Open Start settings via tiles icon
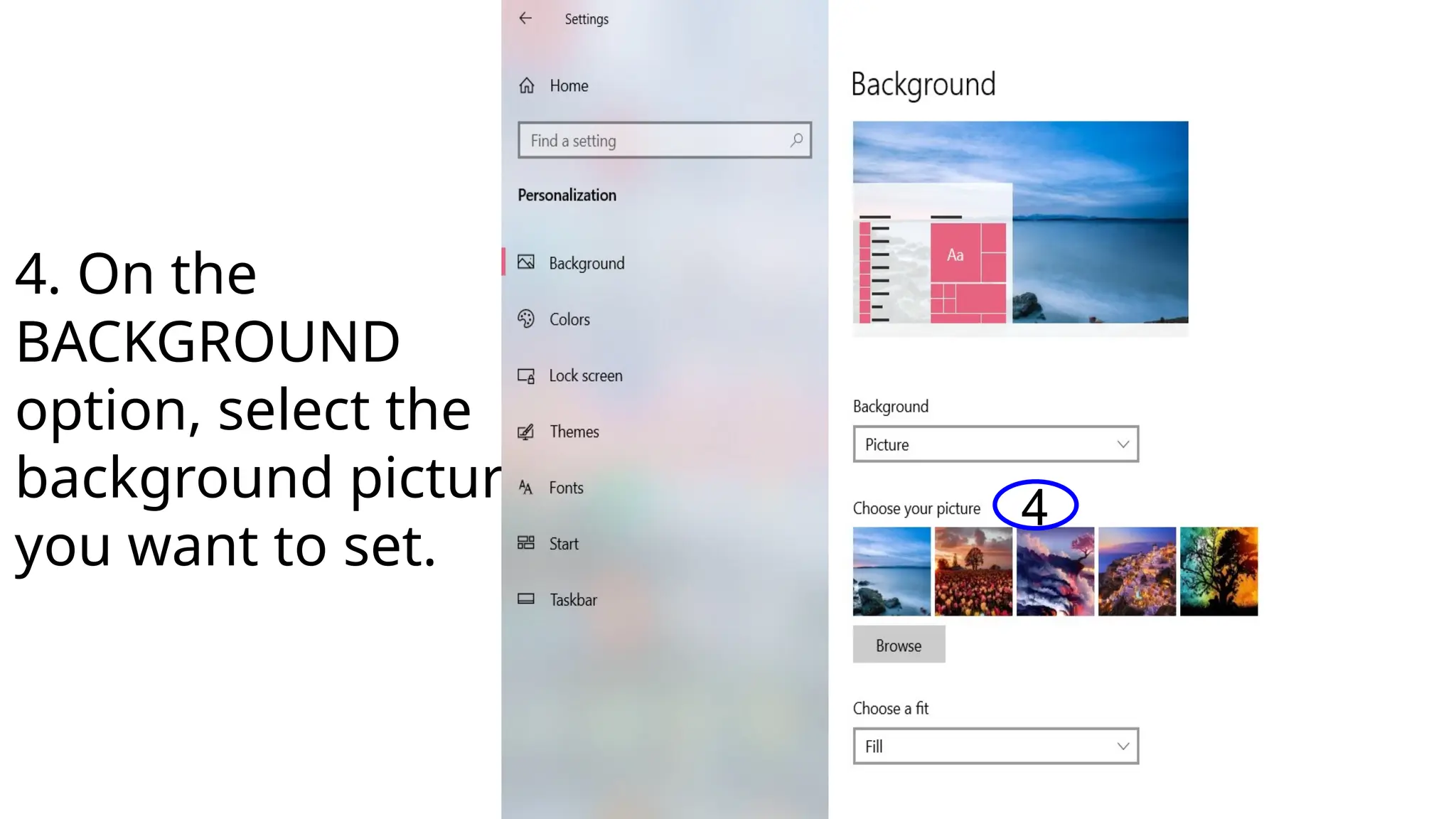 click(x=526, y=543)
